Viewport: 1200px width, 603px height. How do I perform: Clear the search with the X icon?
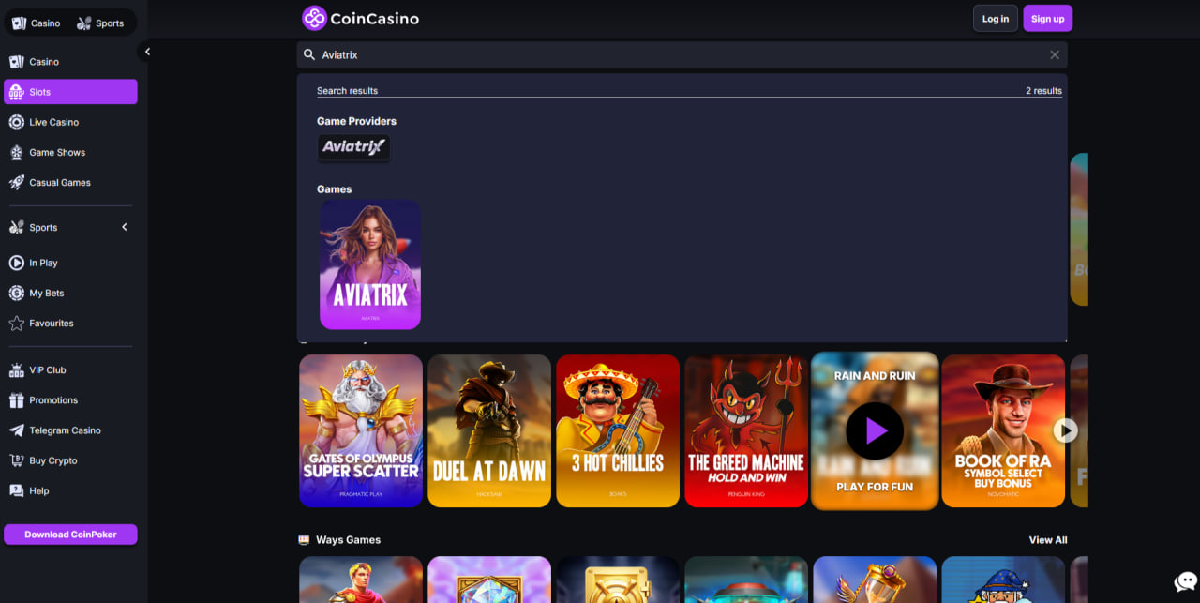[1054, 55]
